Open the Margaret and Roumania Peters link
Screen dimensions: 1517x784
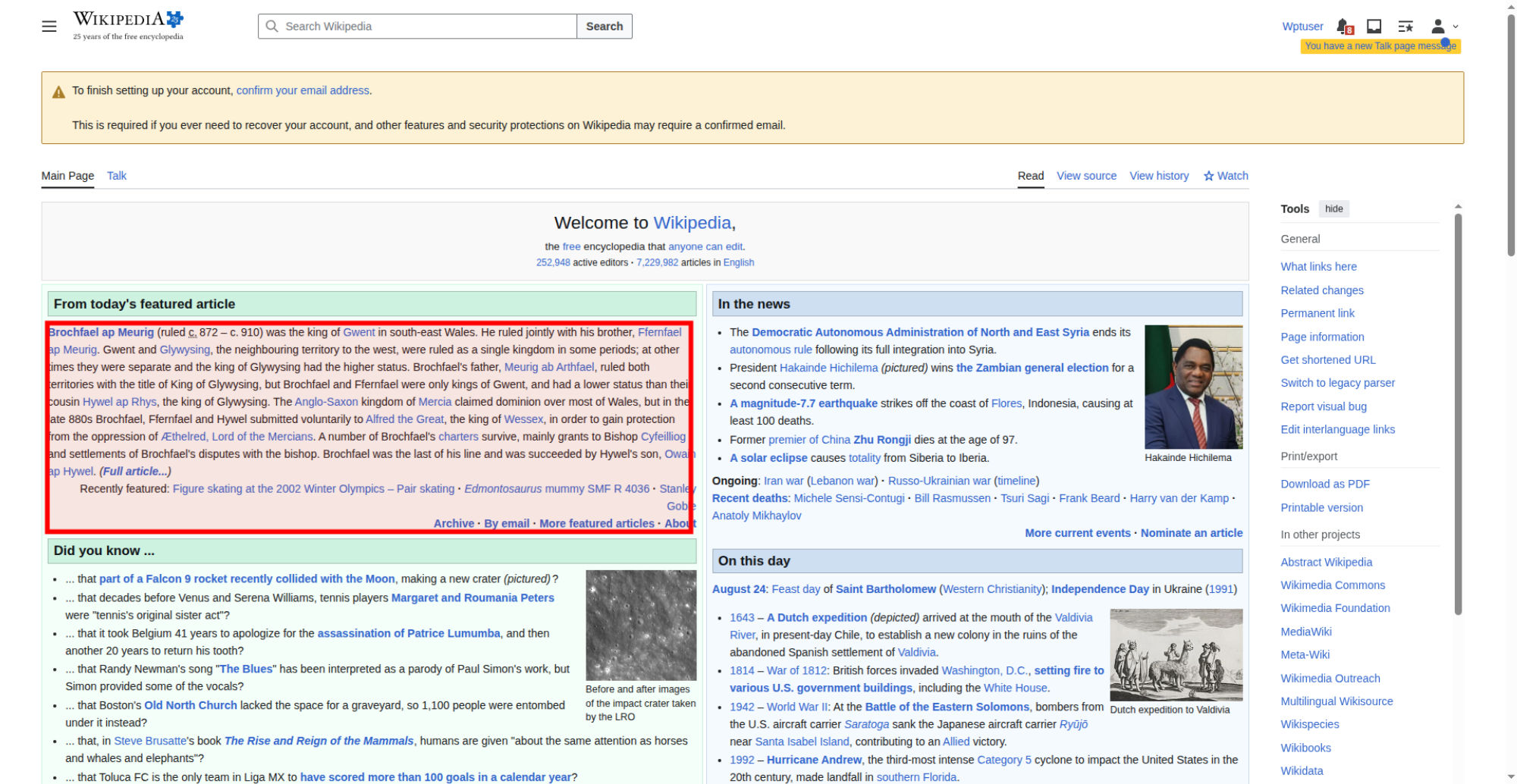tap(473, 597)
